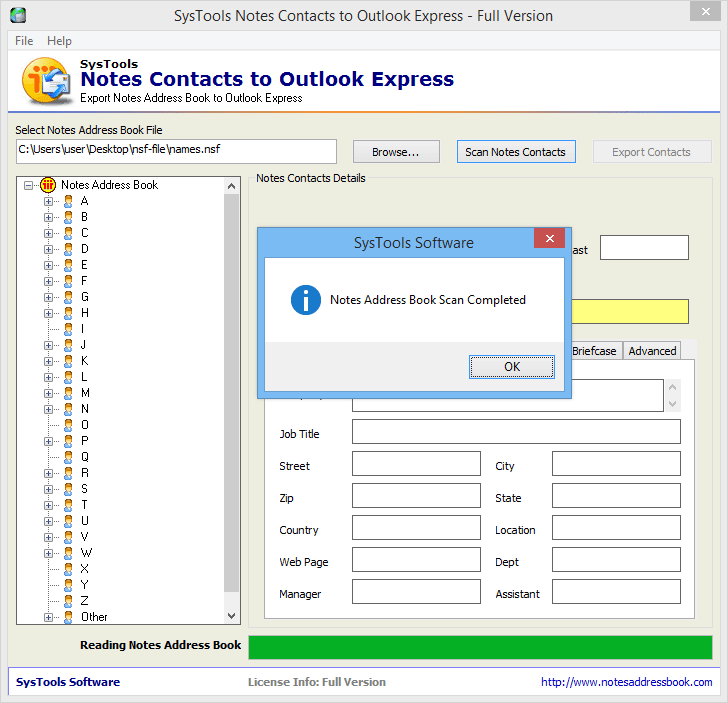The image size is (728, 703).
Task: Close the SysTools Software dialog
Action: click(x=549, y=238)
